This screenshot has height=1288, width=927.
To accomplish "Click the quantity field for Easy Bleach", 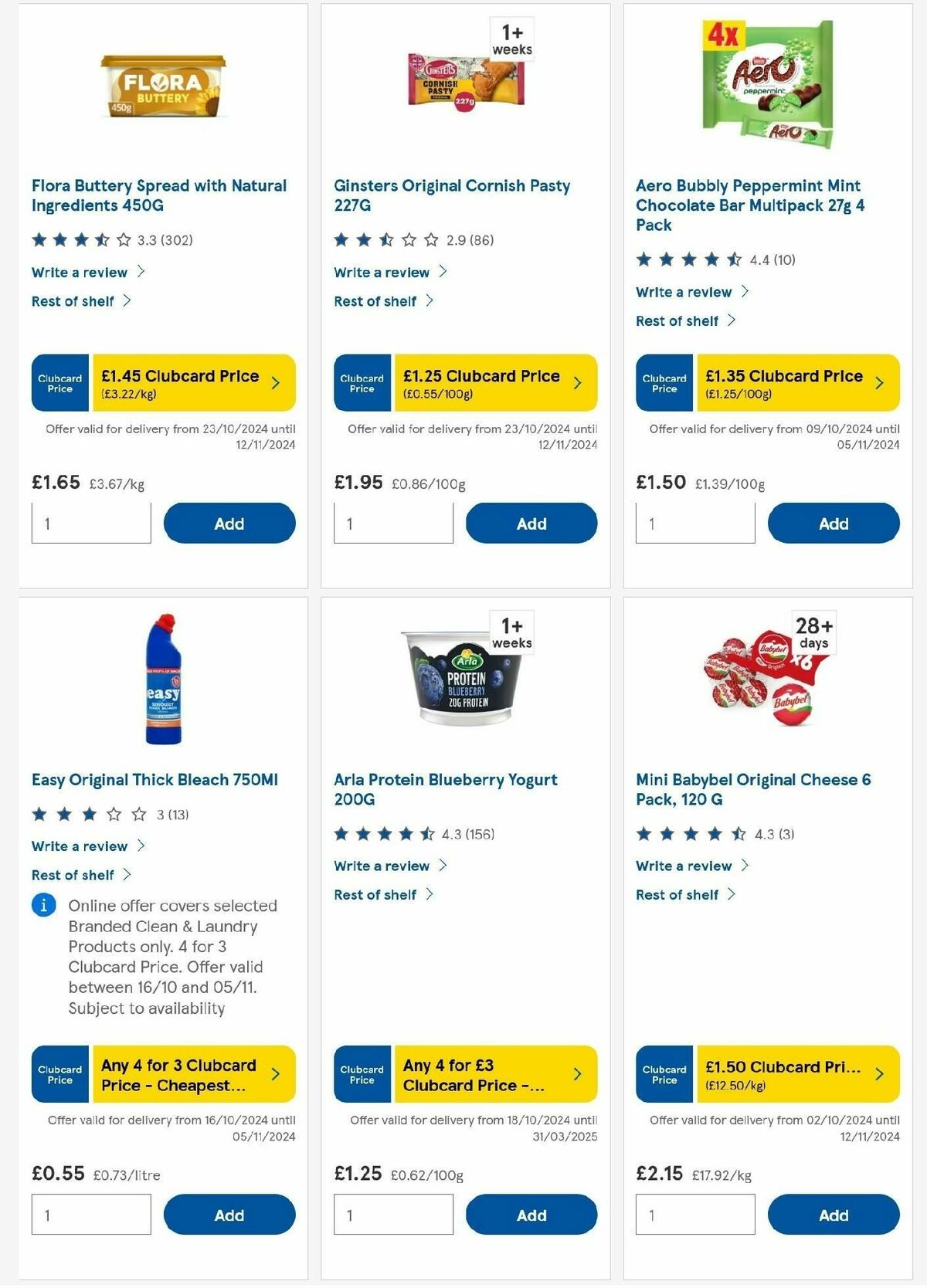I will [90, 1214].
